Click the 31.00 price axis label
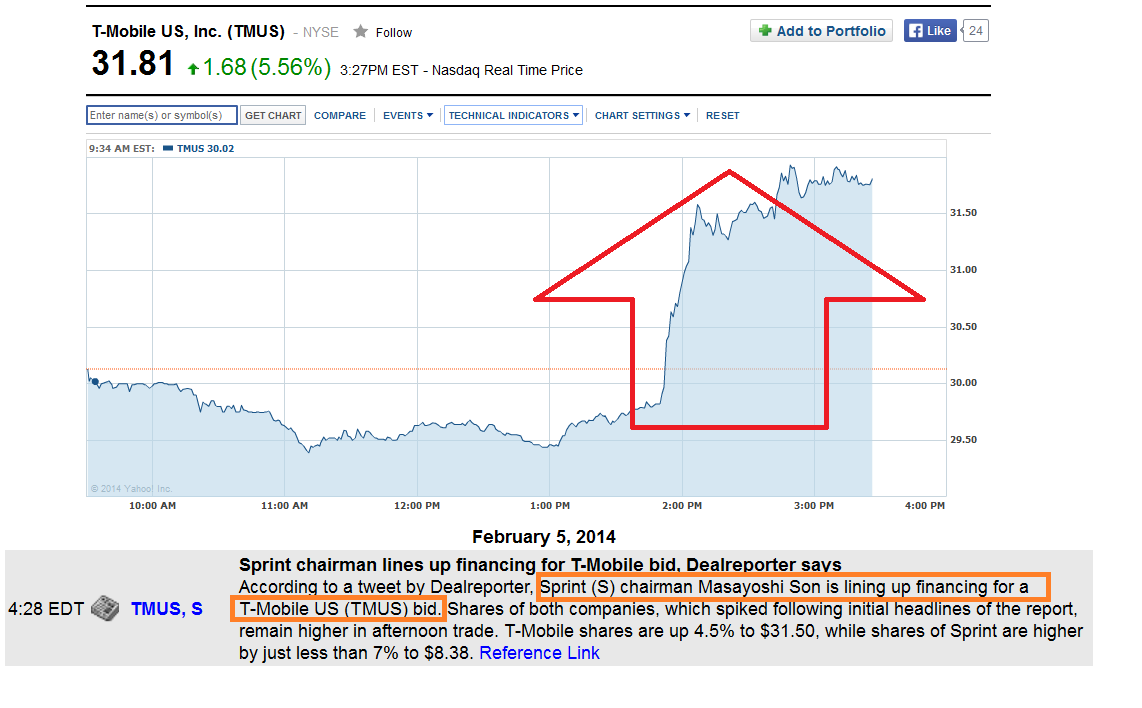This screenshot has width=1142, height=708. click(963, 270)
